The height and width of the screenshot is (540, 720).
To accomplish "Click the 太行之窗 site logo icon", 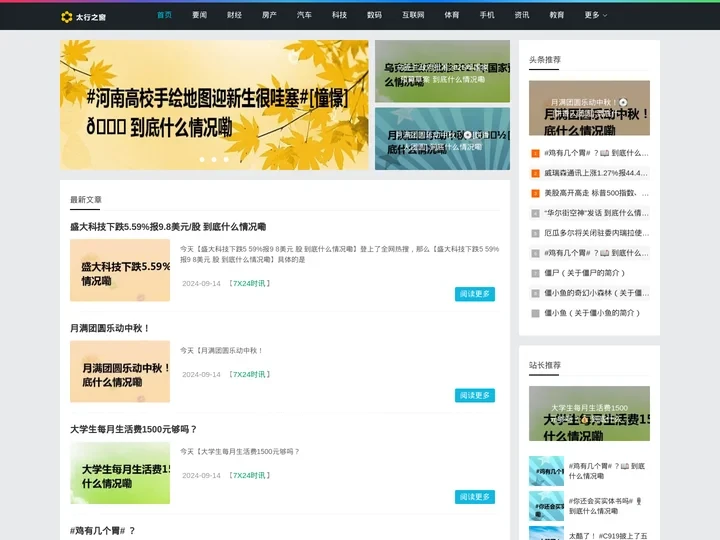I will tap(67, 17).
